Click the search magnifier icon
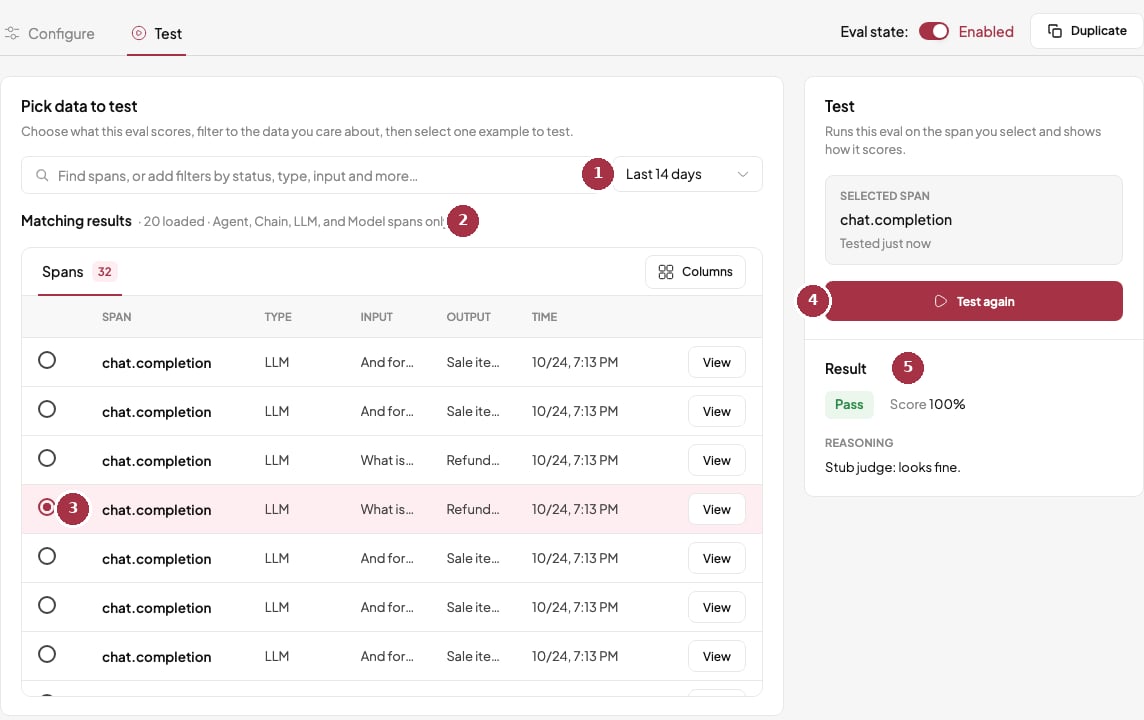1144x720 pixels. [42, 175]
